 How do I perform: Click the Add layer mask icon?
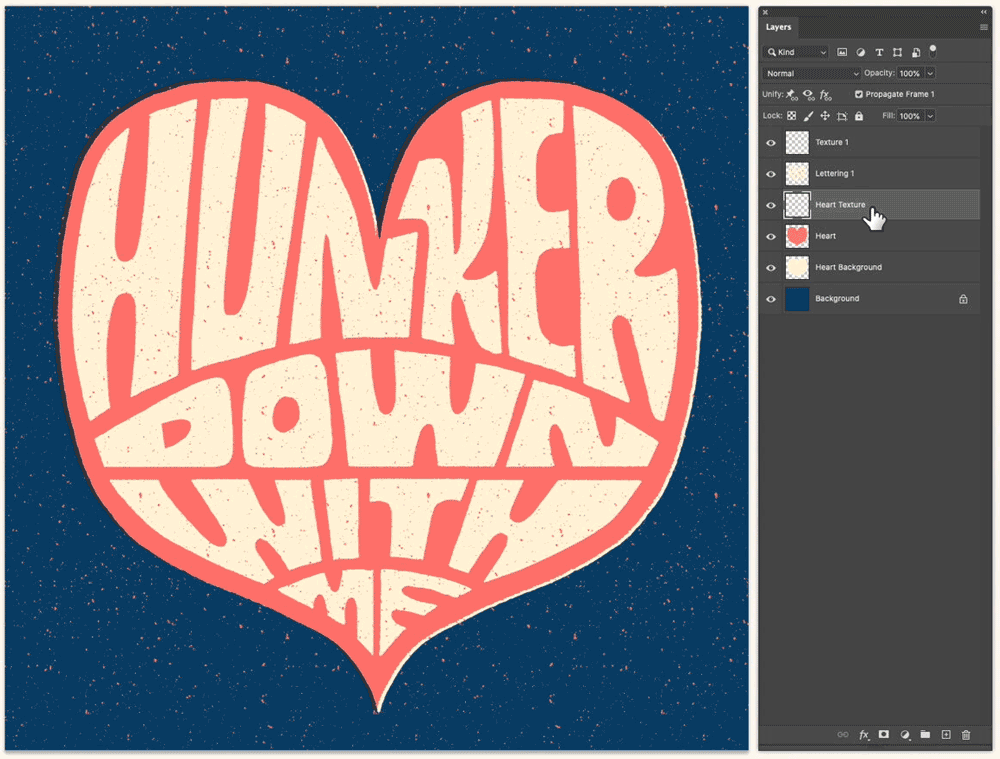[884, 735]
